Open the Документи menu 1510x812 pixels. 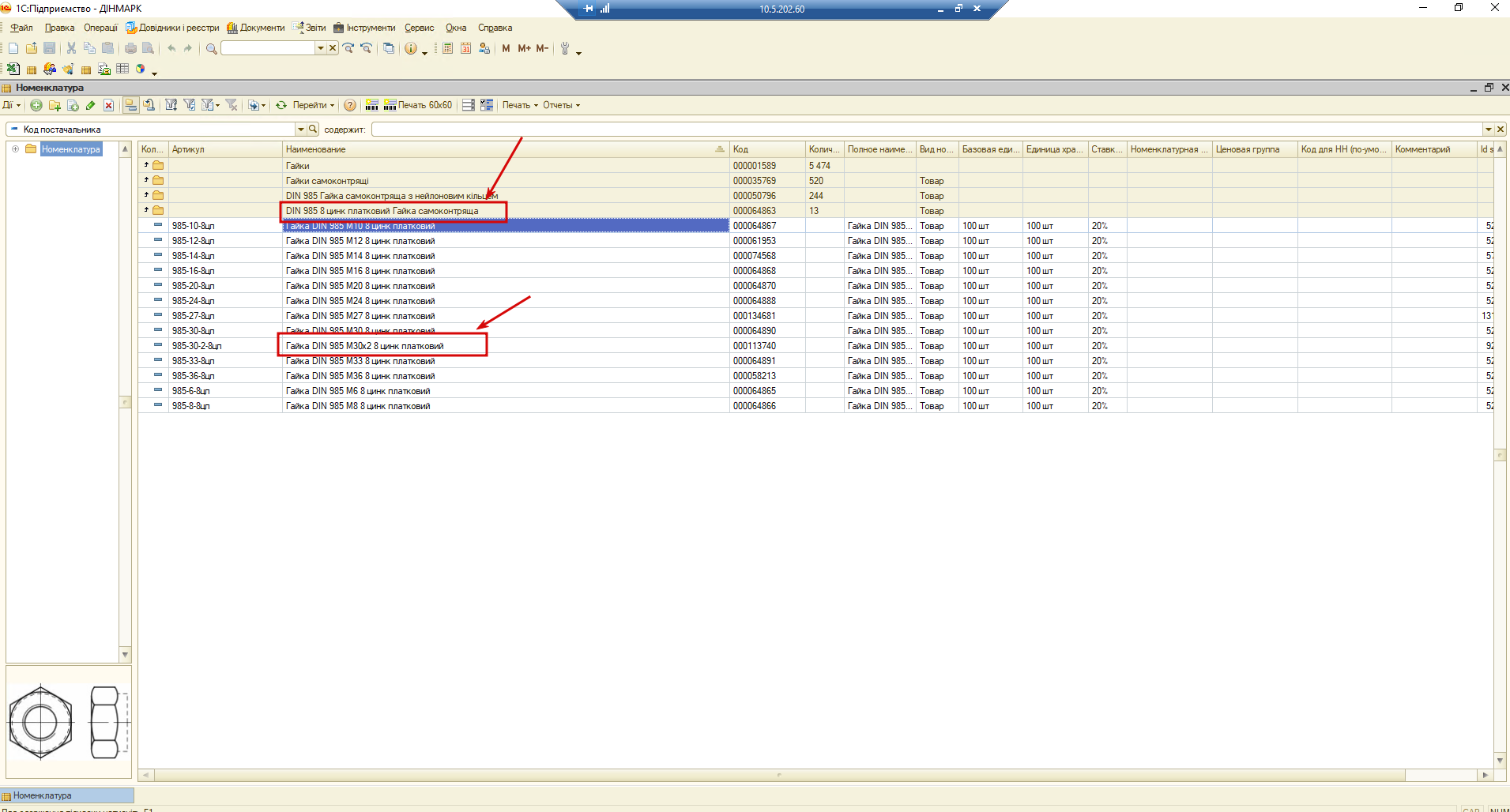pyautogui.click(x=256, y=28)
